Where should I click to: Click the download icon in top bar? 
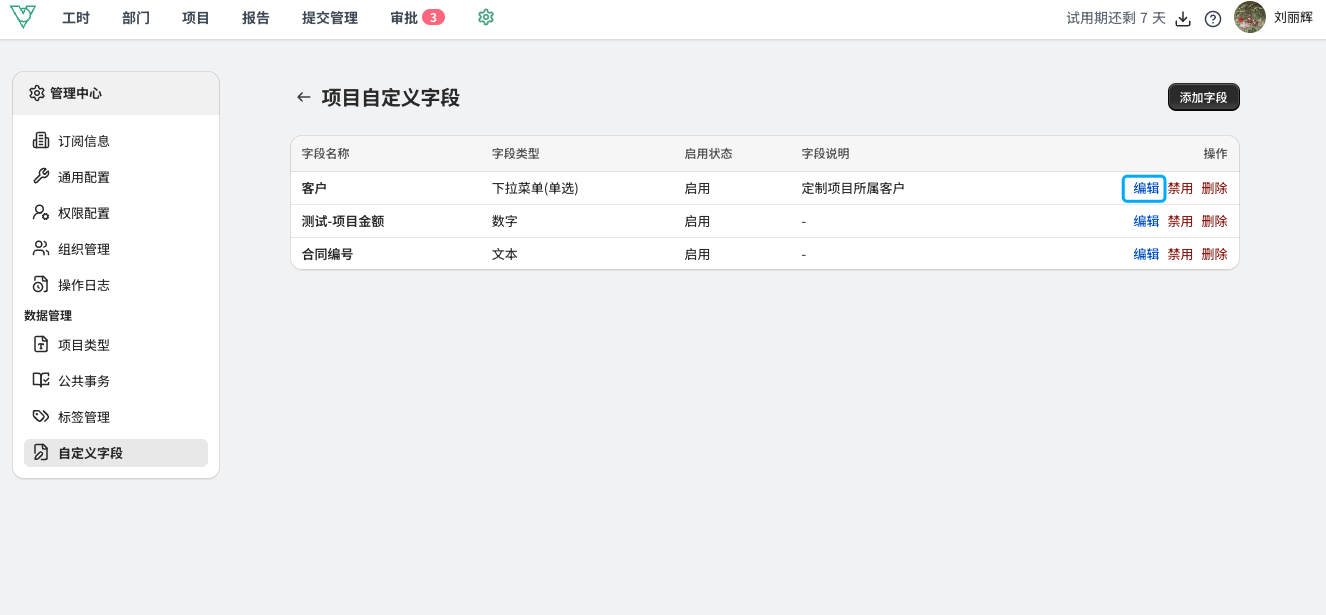pos(1183,18)
